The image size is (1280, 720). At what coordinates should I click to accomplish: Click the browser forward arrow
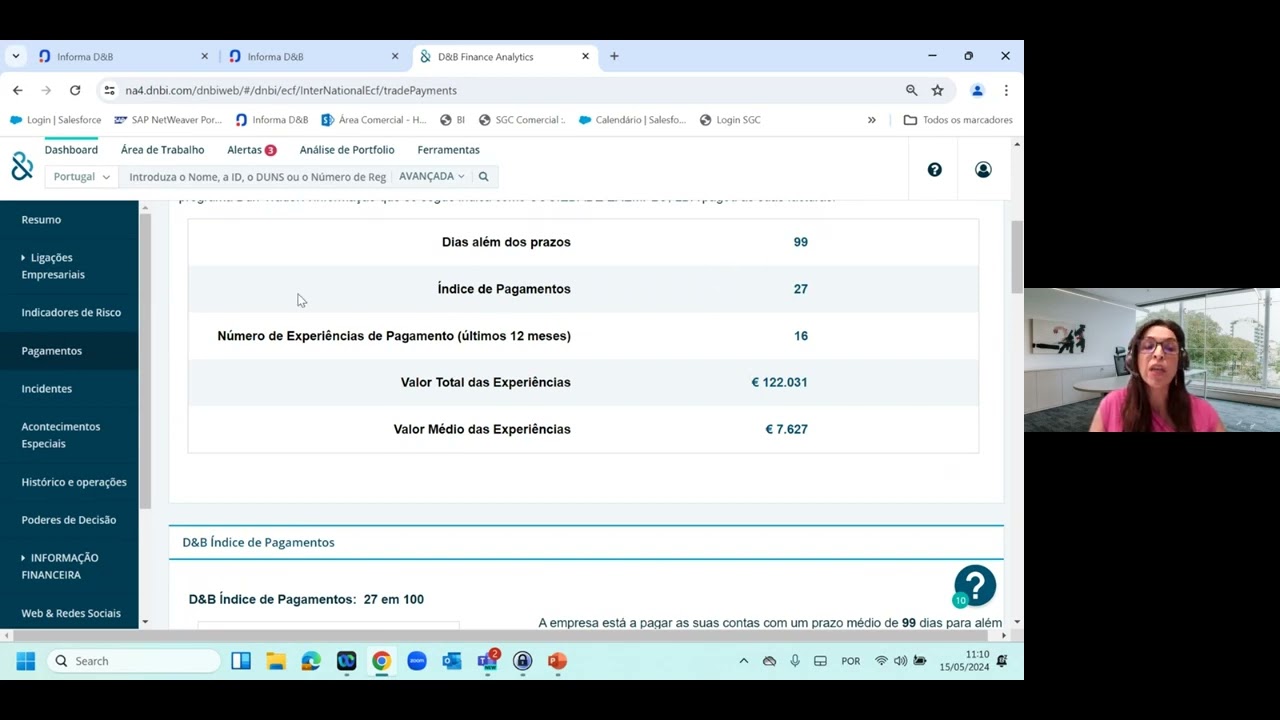pyautogui.click(x=46, y=90)
